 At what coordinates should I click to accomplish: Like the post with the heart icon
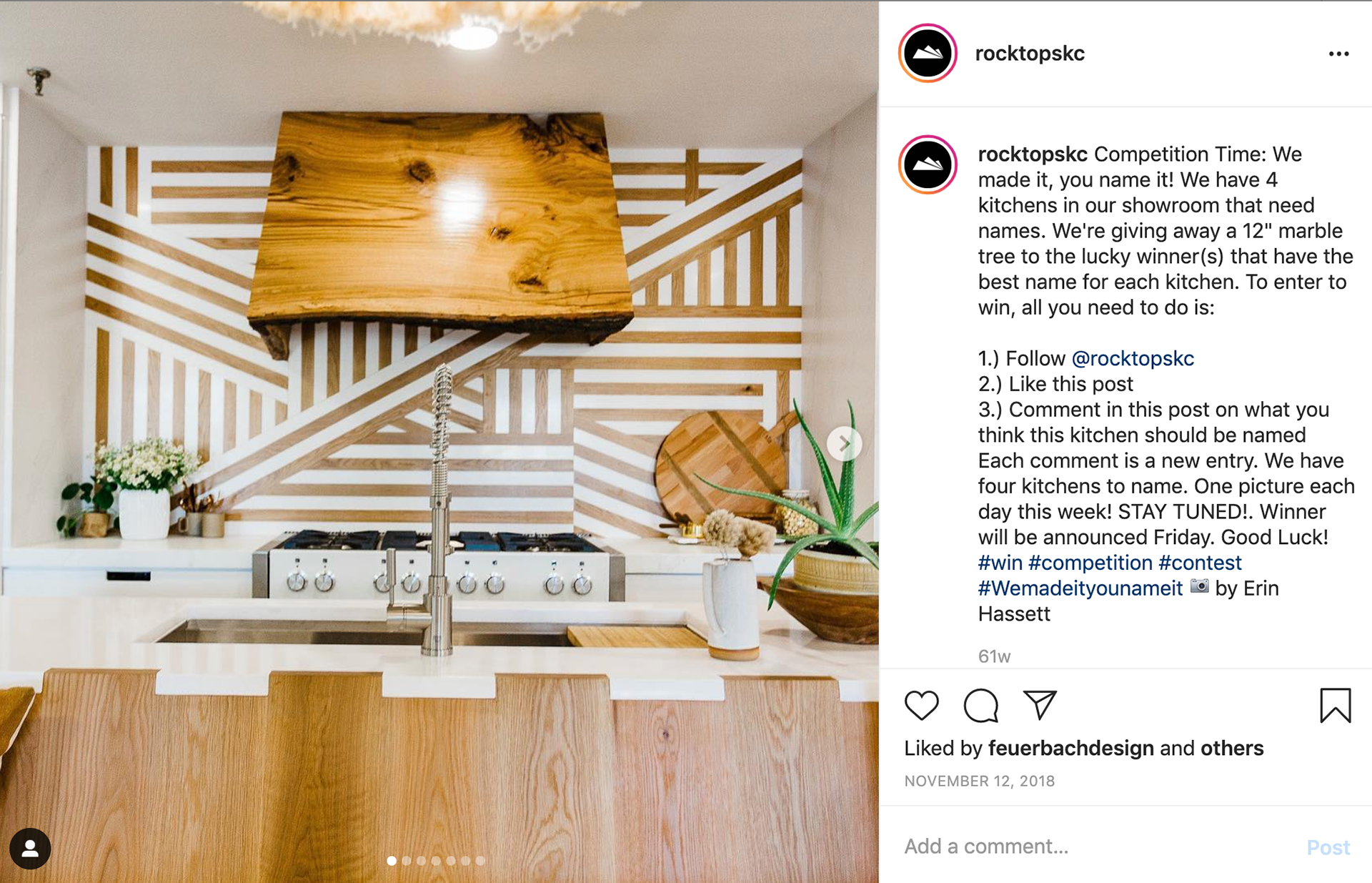pos(921,705)
